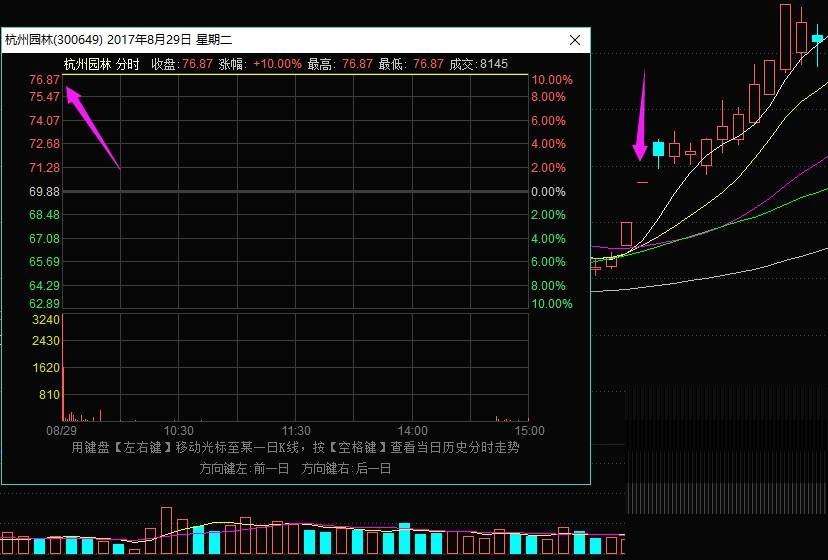Click the 最高 76.87 high value
Viewport: 828px width, 560px height.
point(357,64)
